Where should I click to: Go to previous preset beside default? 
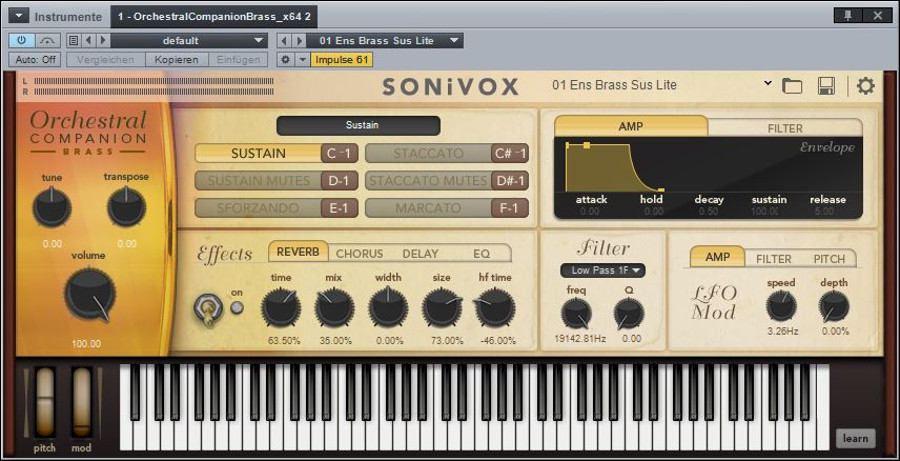[x=88, y=41]
